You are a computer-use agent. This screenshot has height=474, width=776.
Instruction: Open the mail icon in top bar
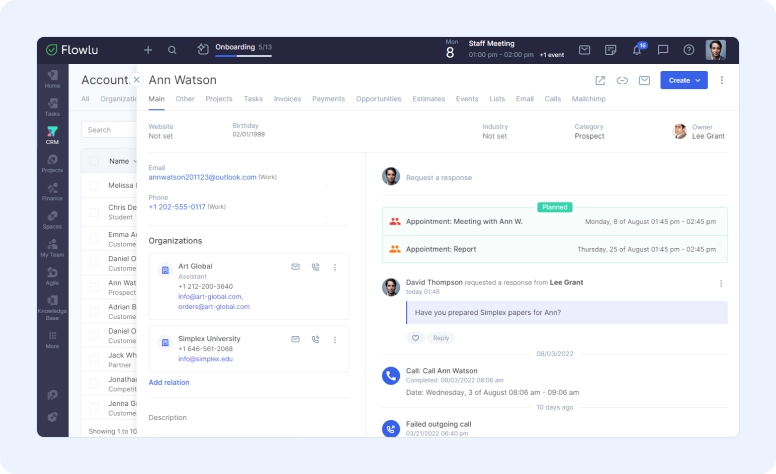pyautogui.click(x=584, y=49)
